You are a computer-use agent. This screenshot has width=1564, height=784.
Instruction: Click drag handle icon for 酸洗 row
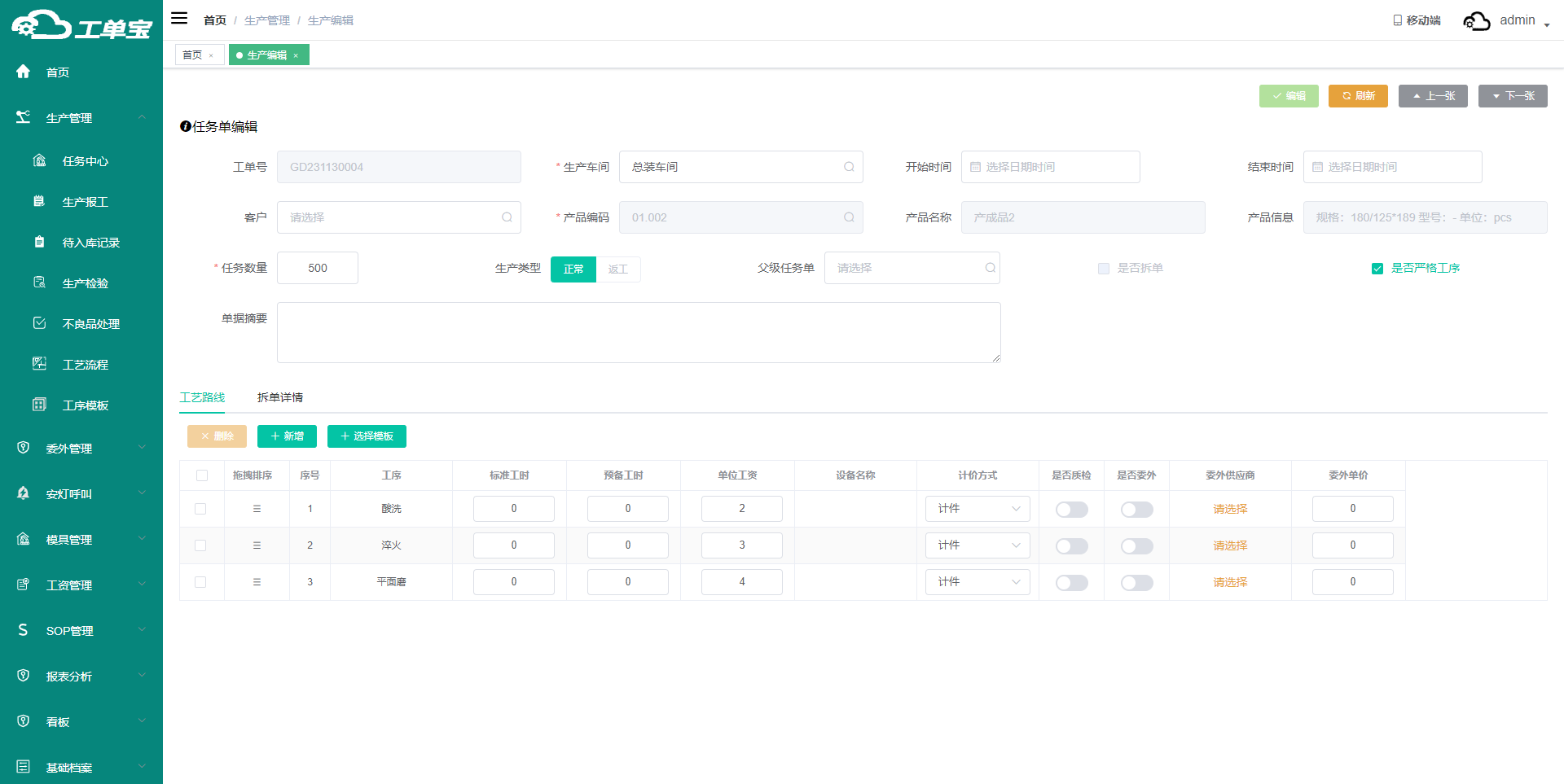click(257, 509)
